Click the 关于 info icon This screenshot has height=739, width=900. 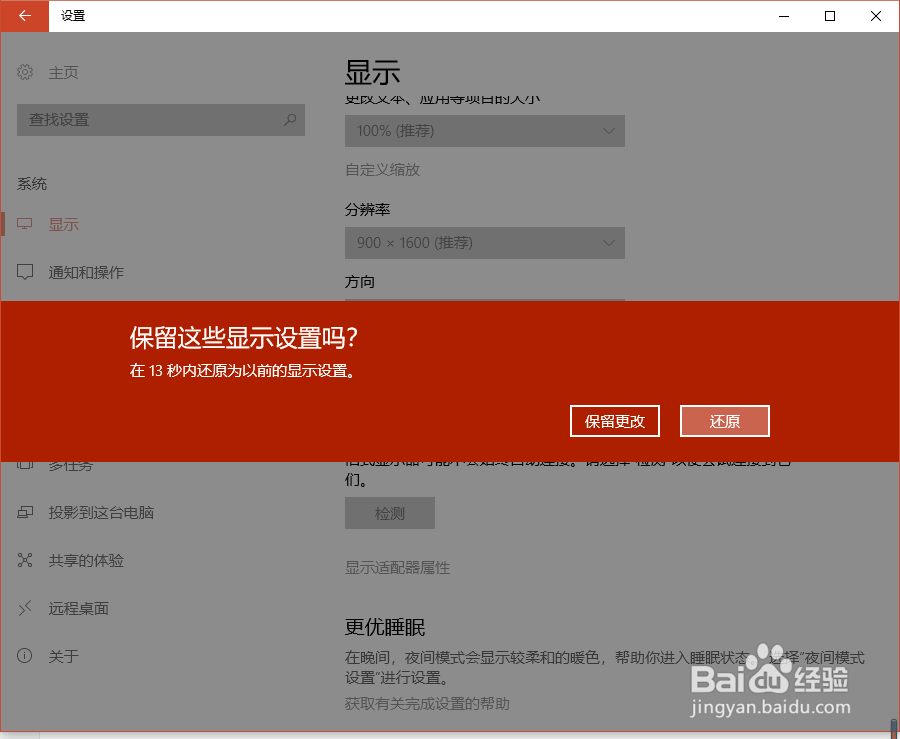click(x=24, y=656)
